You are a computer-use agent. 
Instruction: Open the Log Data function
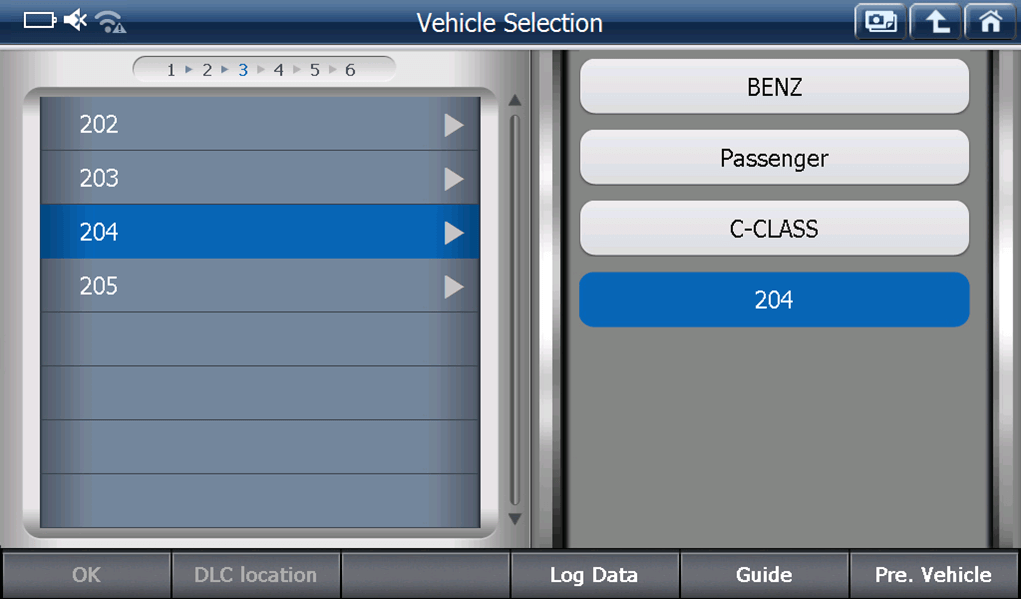point(594,575)
